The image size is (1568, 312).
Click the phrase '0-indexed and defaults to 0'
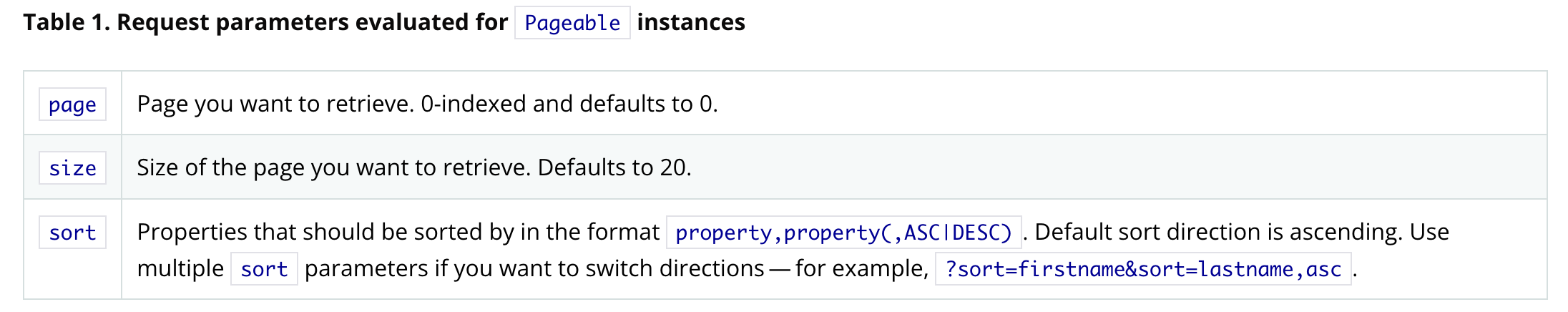coord(567,104)
